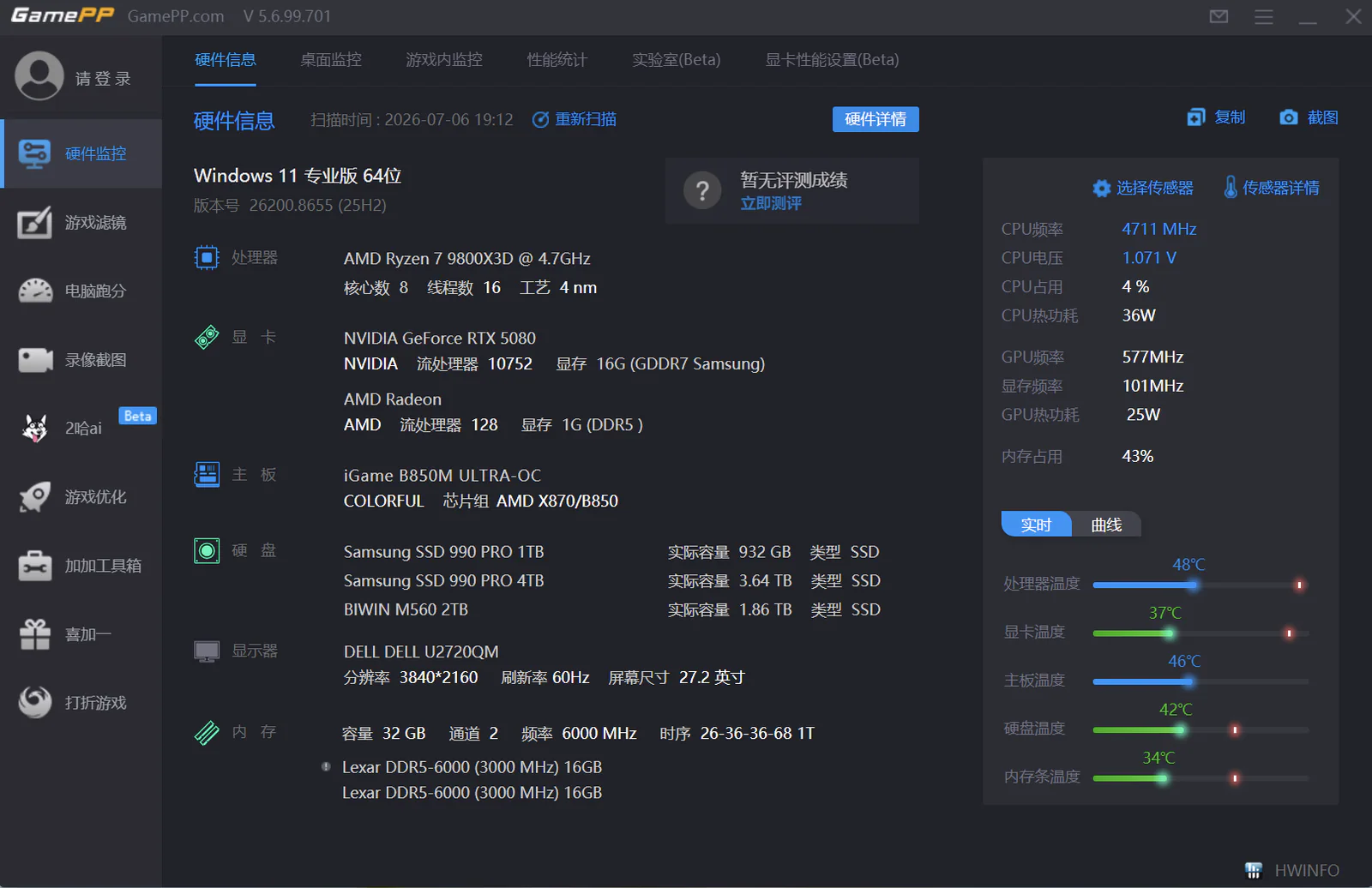1372x888 pixels.
Task: Click the 传感器详情 link text
Action: pos(1281,188)
